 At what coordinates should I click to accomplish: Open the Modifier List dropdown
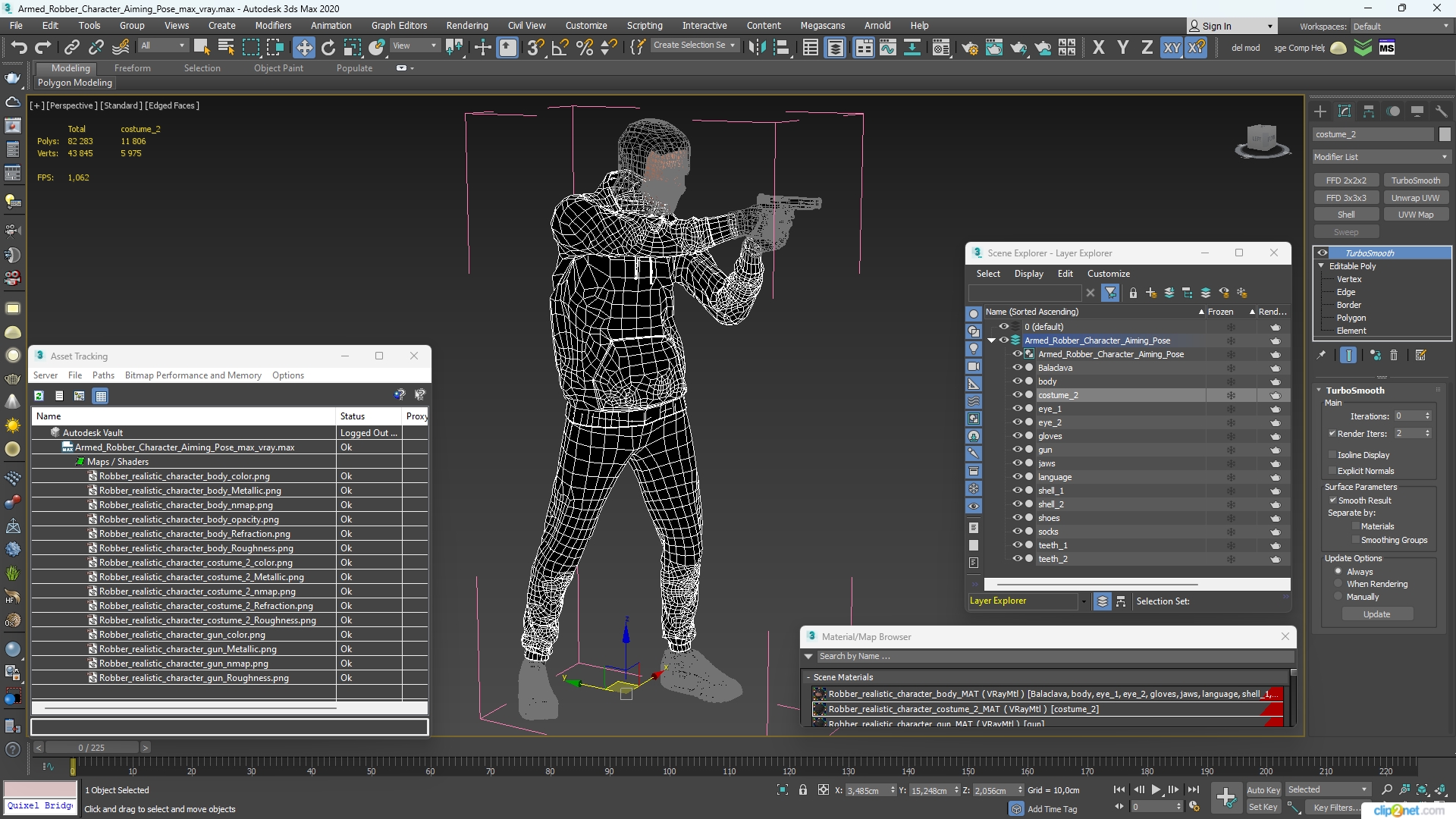(x=1382, y=157)
